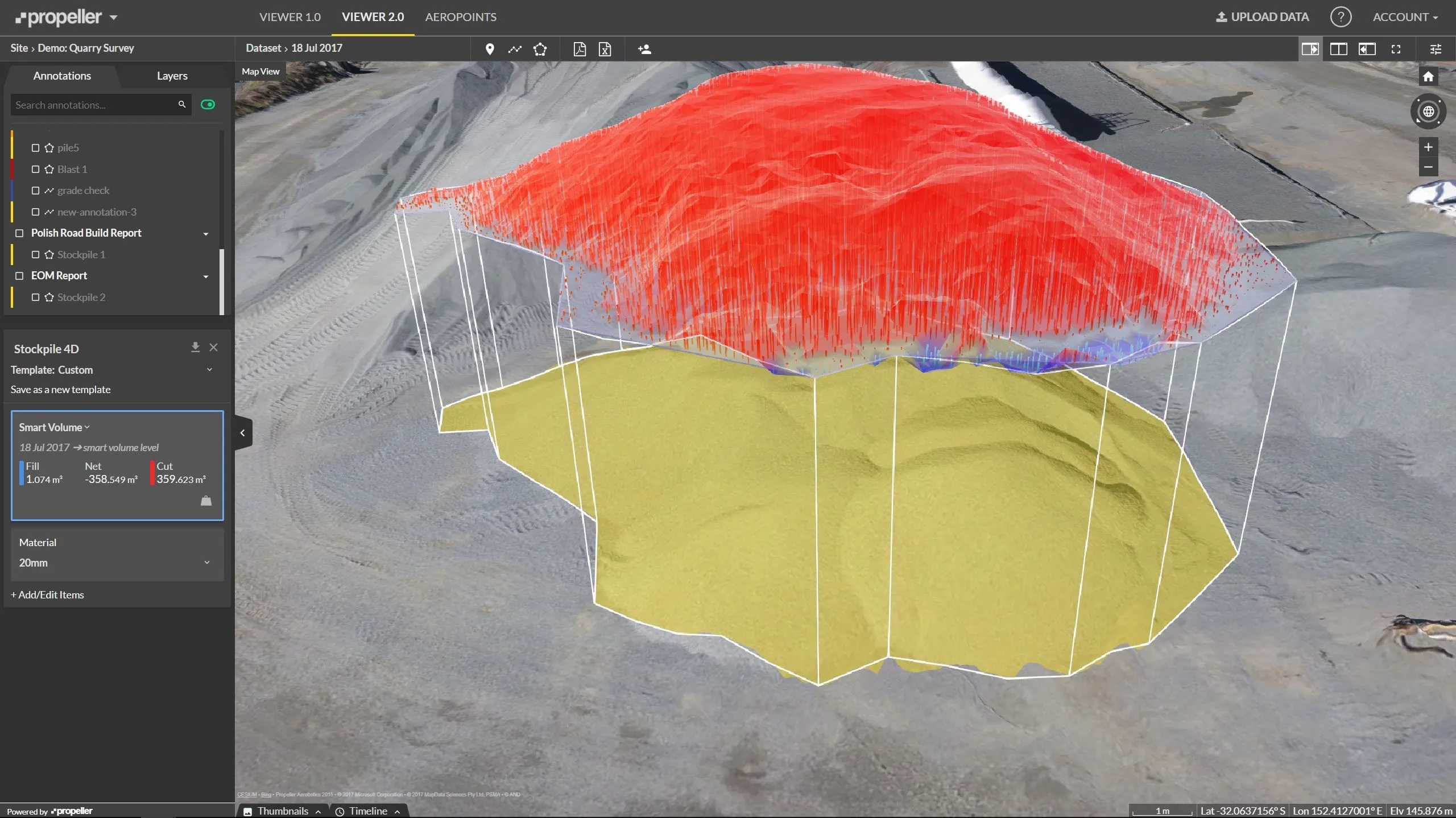Check the Polish Road Build Report checkbox
The image size is (1456, 818).
coord(19,233)
